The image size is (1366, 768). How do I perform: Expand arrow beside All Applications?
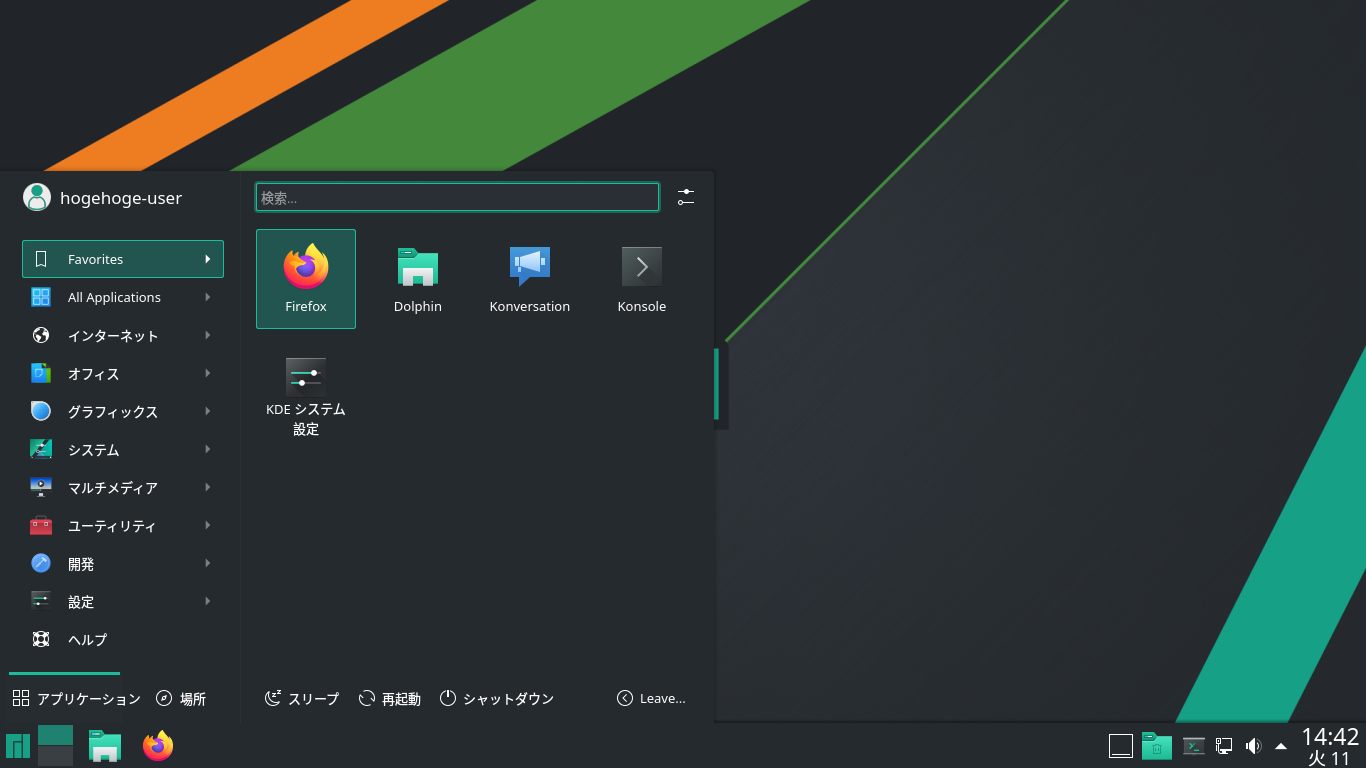click(x=208, y=297)
